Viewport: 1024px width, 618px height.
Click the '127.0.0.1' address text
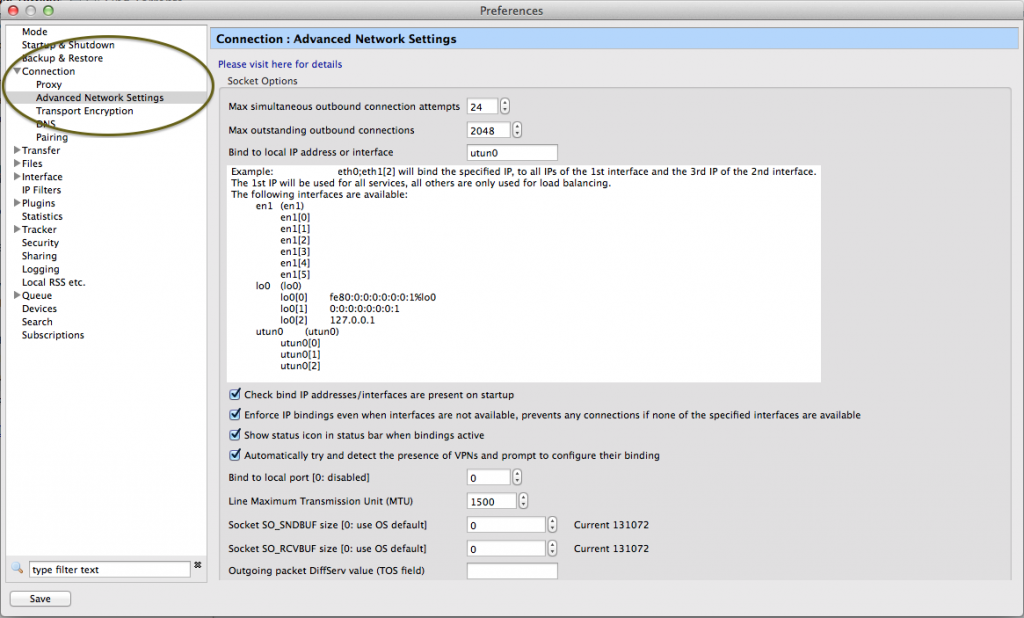(352, 320)
